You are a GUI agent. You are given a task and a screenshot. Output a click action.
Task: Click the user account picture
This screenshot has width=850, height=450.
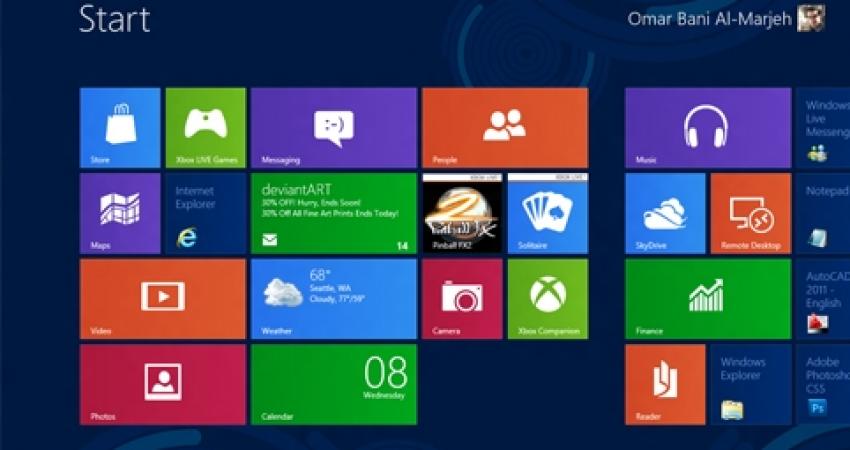811,18
